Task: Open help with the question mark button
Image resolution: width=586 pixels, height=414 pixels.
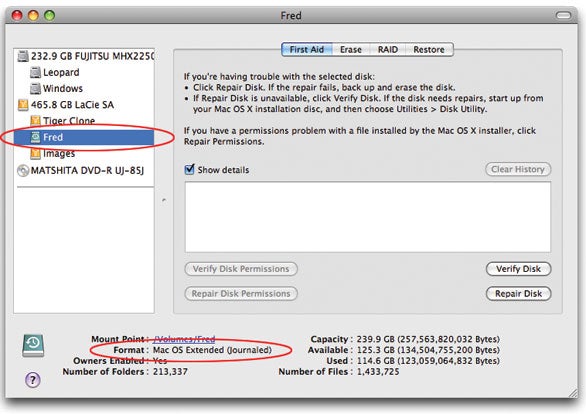Action: 33,380
